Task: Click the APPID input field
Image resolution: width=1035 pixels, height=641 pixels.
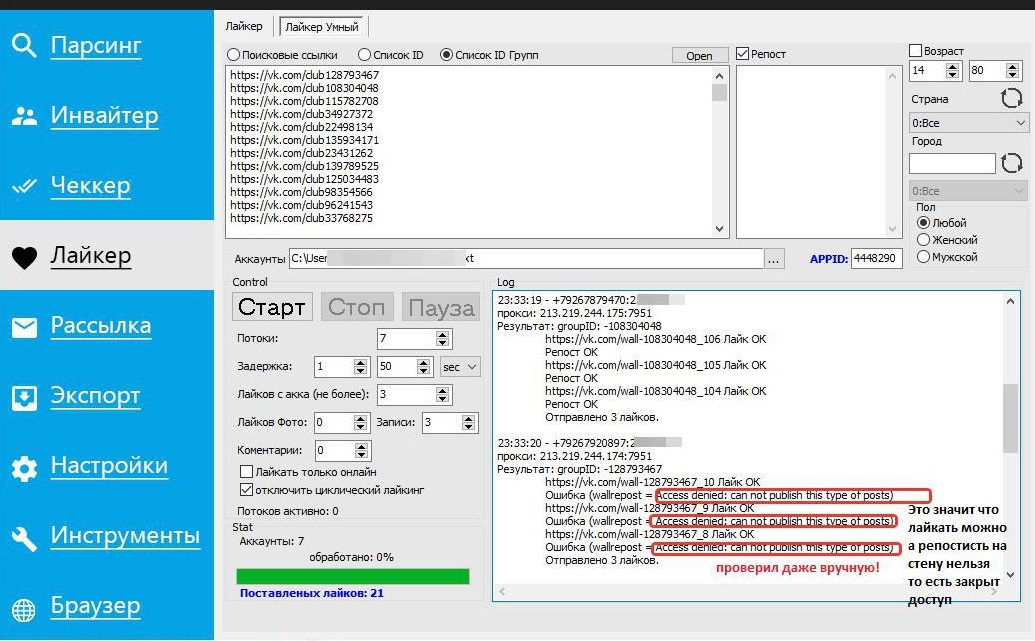Action: tap(876, 259)
